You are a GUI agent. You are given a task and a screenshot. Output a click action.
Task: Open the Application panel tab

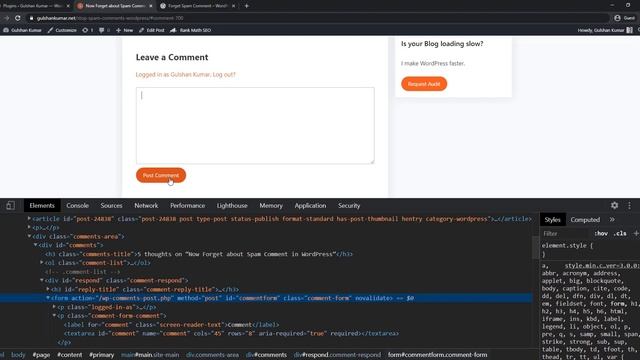coord(310,206)
